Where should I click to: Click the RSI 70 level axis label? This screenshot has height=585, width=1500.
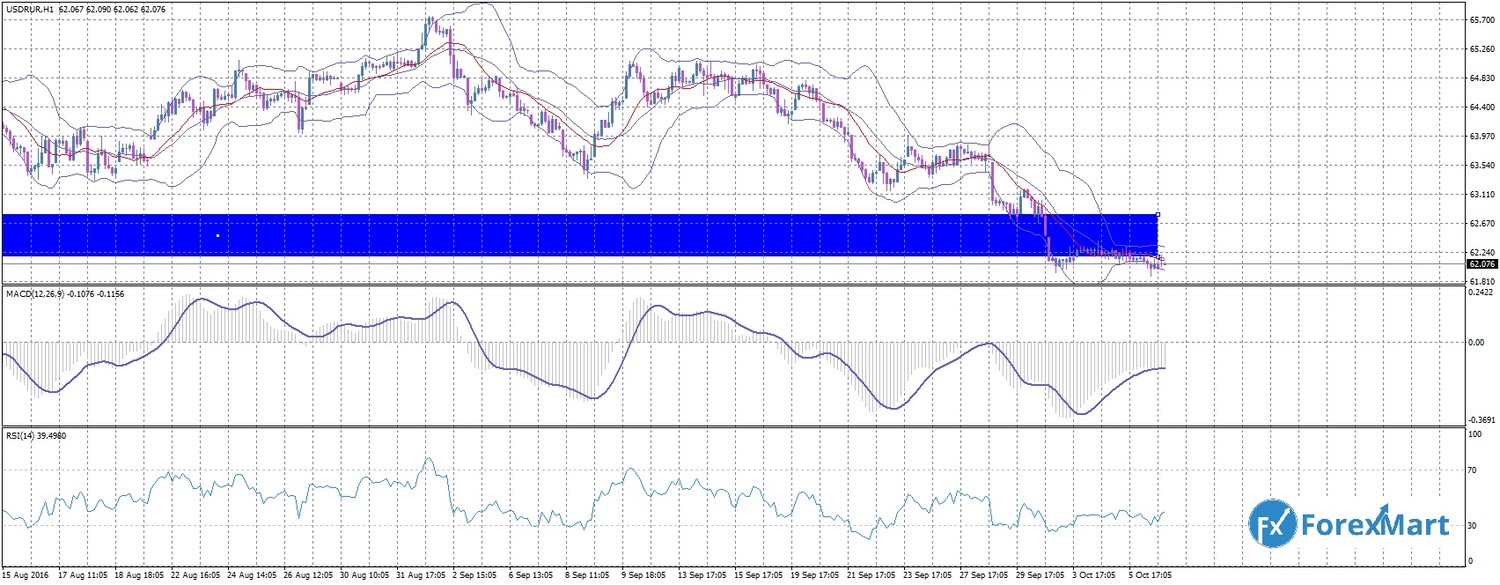pyautogui.click(x=1473, y=469)
